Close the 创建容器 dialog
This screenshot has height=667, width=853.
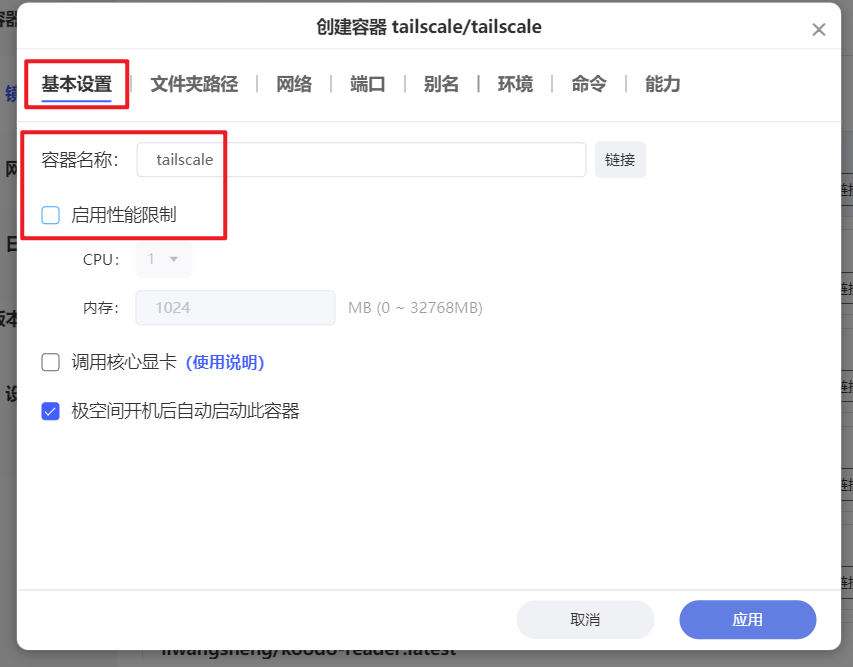pyautogui.click(x=819, y=29)
